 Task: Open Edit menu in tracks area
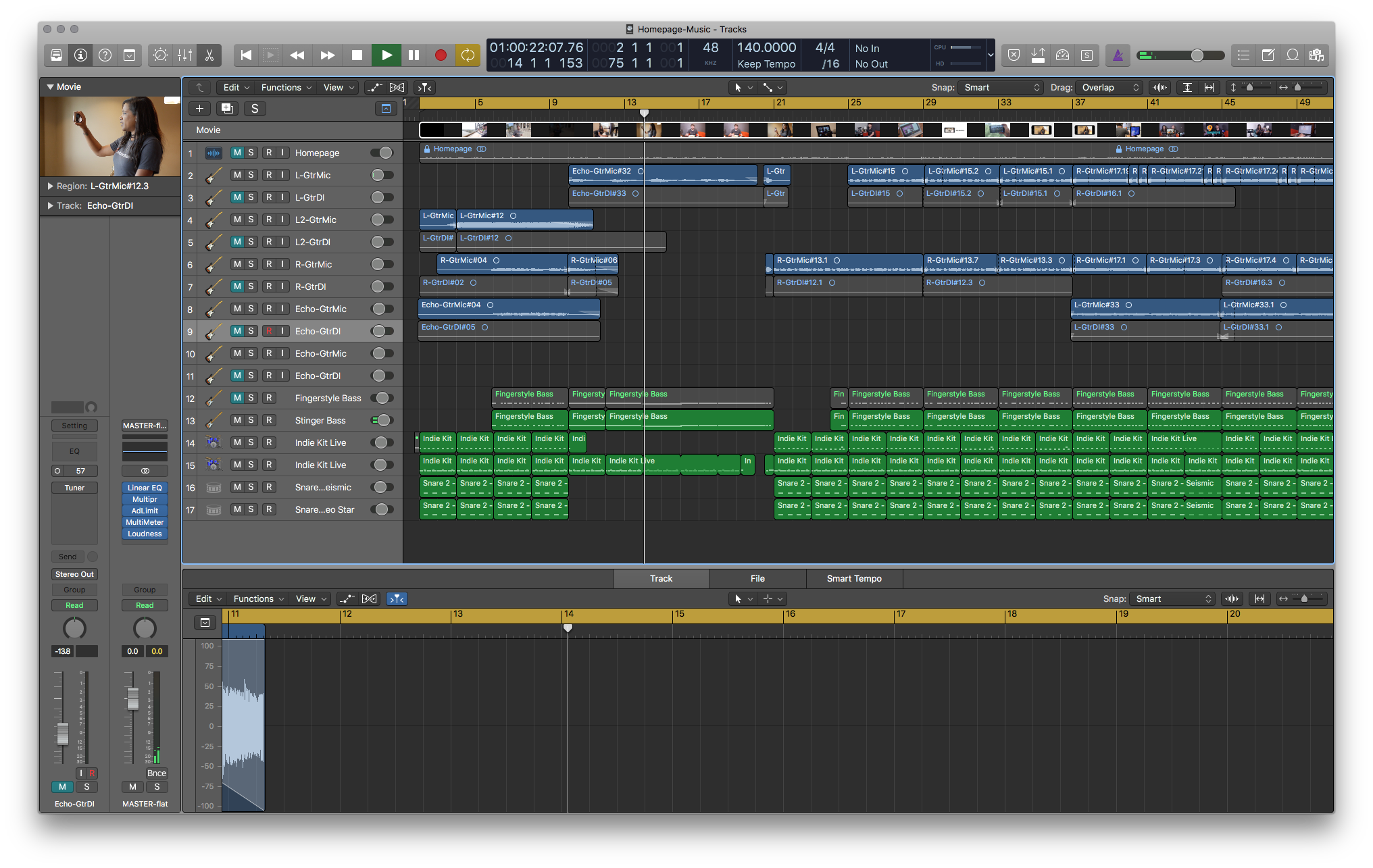(236, 88)
